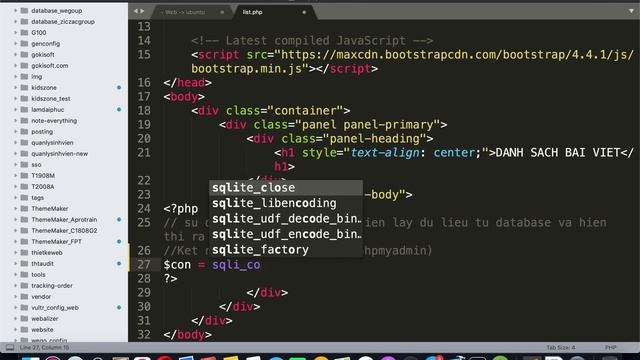
Task: Select the thietkeweb folder name
Action: click(47, 253)
